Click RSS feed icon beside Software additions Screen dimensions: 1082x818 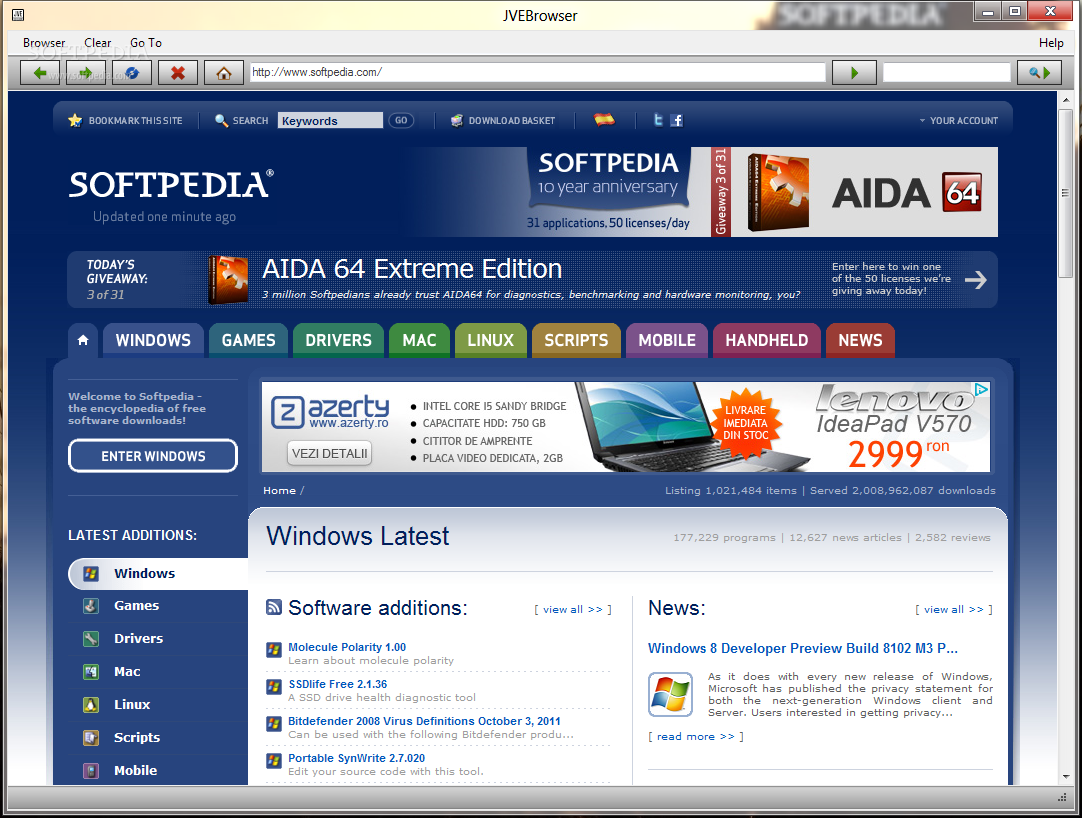click(274, 607)
